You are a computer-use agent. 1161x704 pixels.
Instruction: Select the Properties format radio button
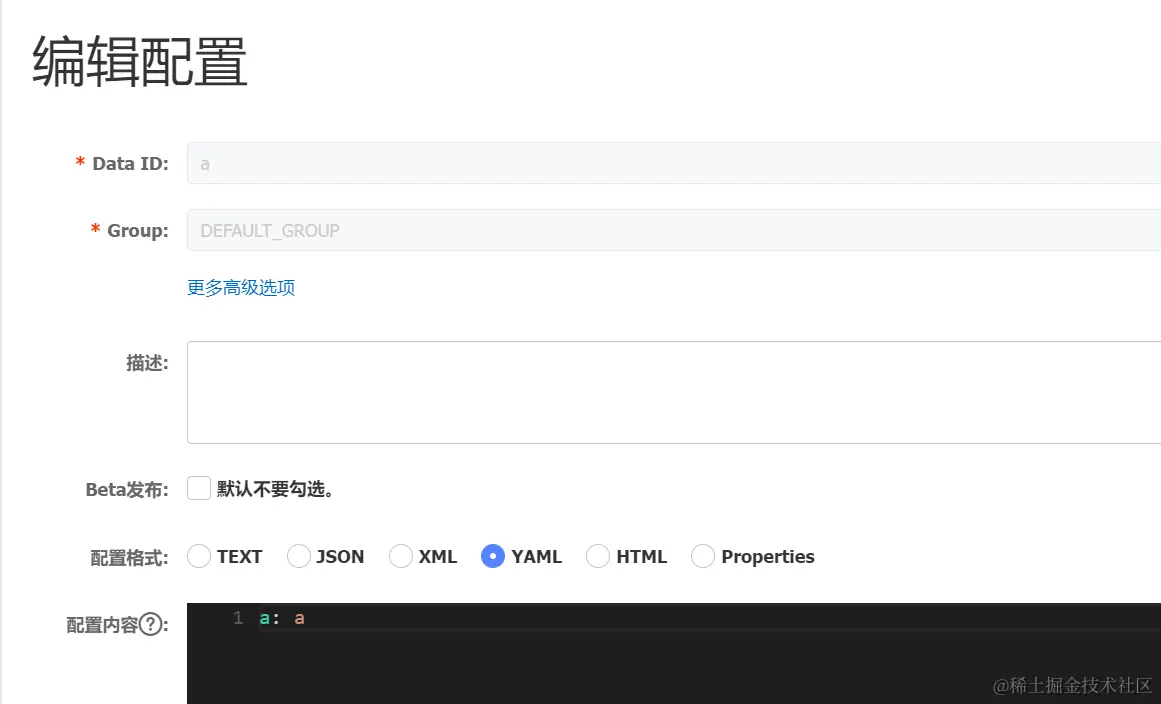pos(703,556)
